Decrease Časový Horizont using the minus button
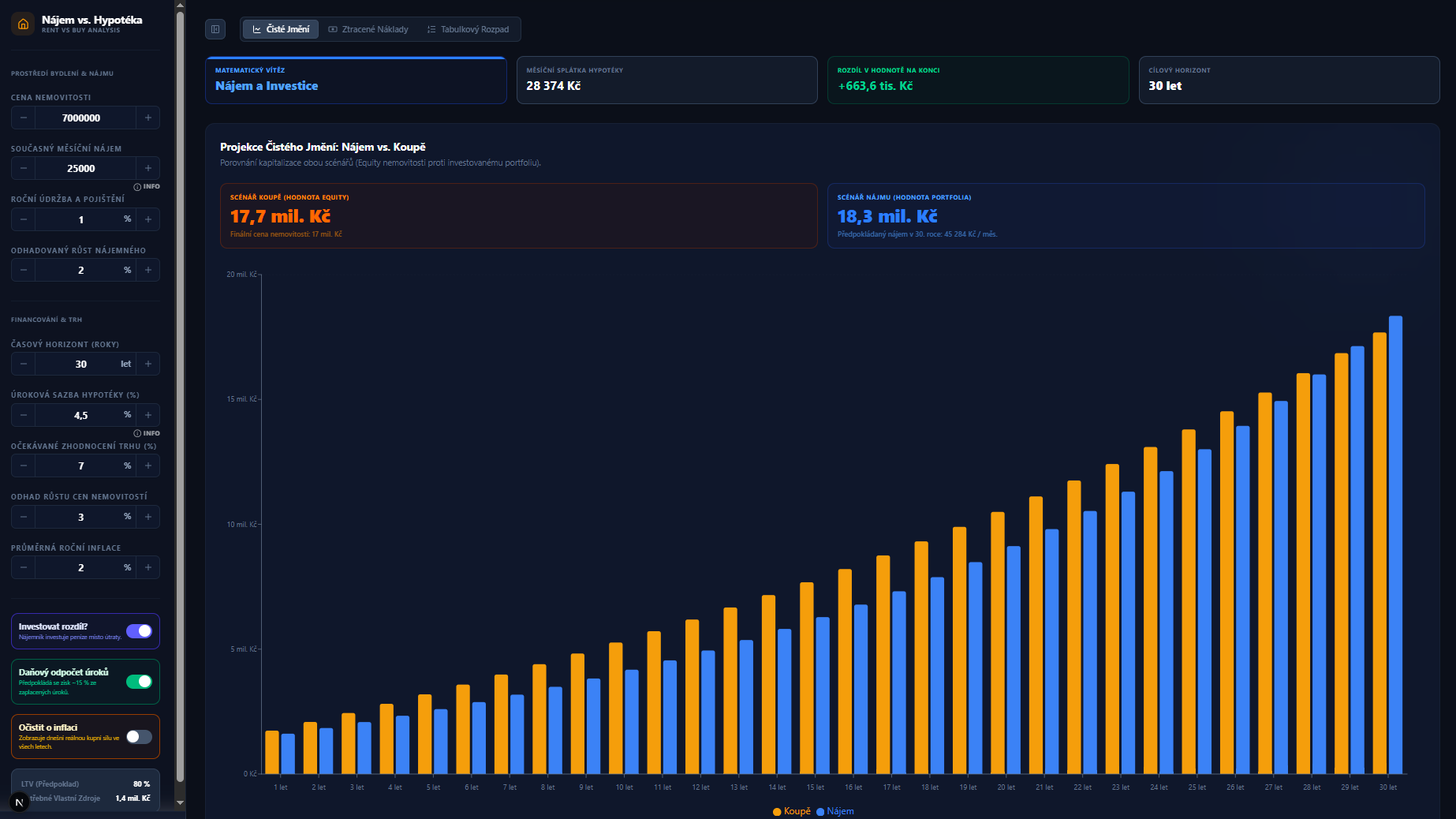 23,364
